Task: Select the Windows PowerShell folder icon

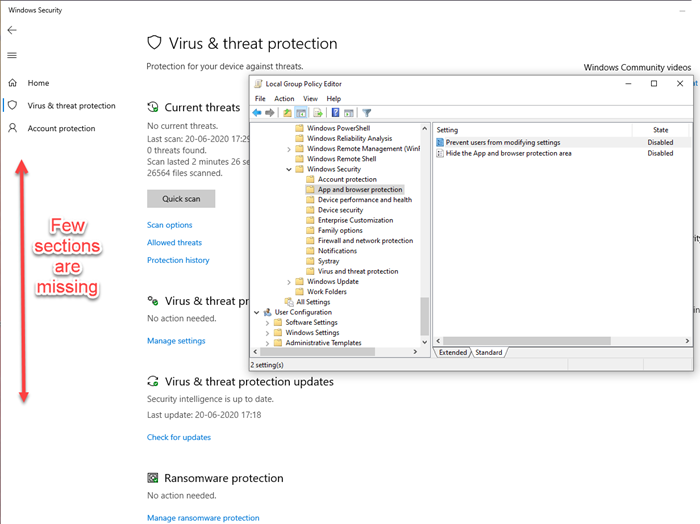Action: (x=300, y=128)
